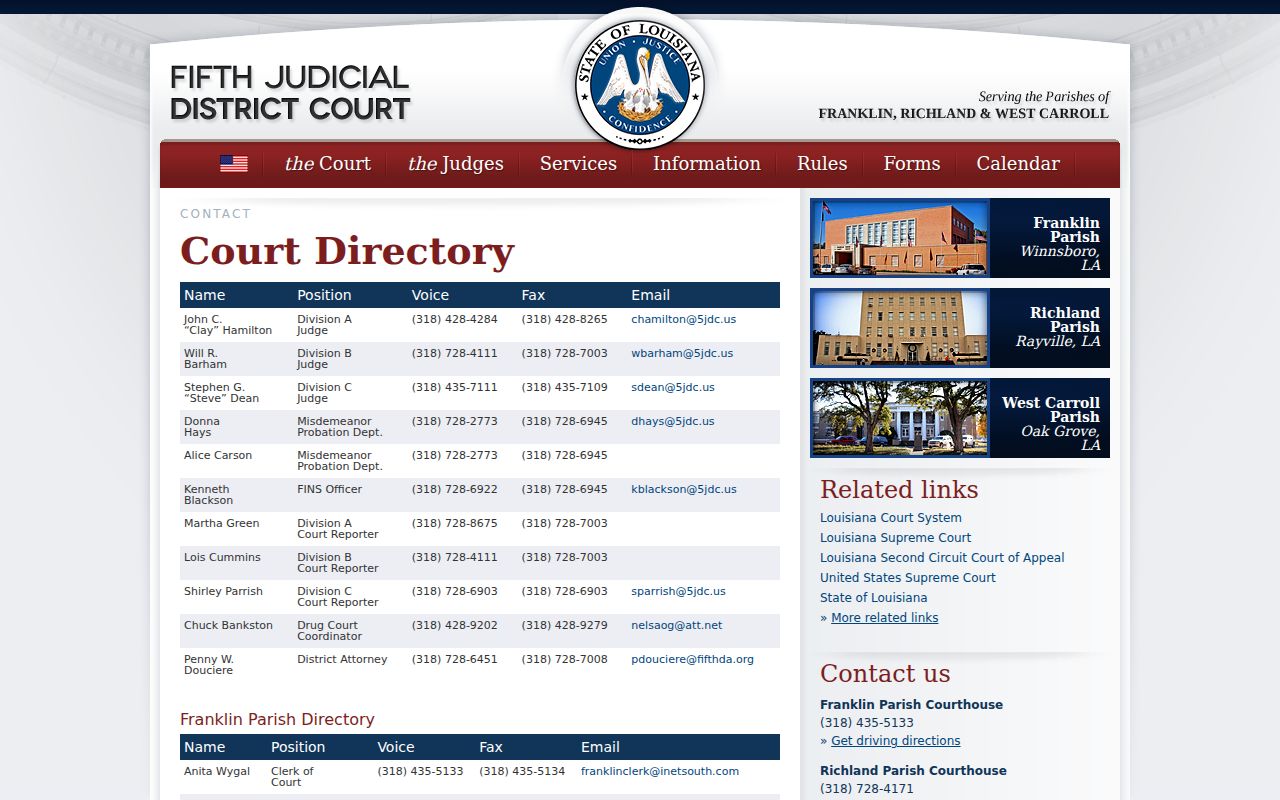Get driving directions to Franklin Parish Courthouse

pyautogui.click(x=895, y=741)
